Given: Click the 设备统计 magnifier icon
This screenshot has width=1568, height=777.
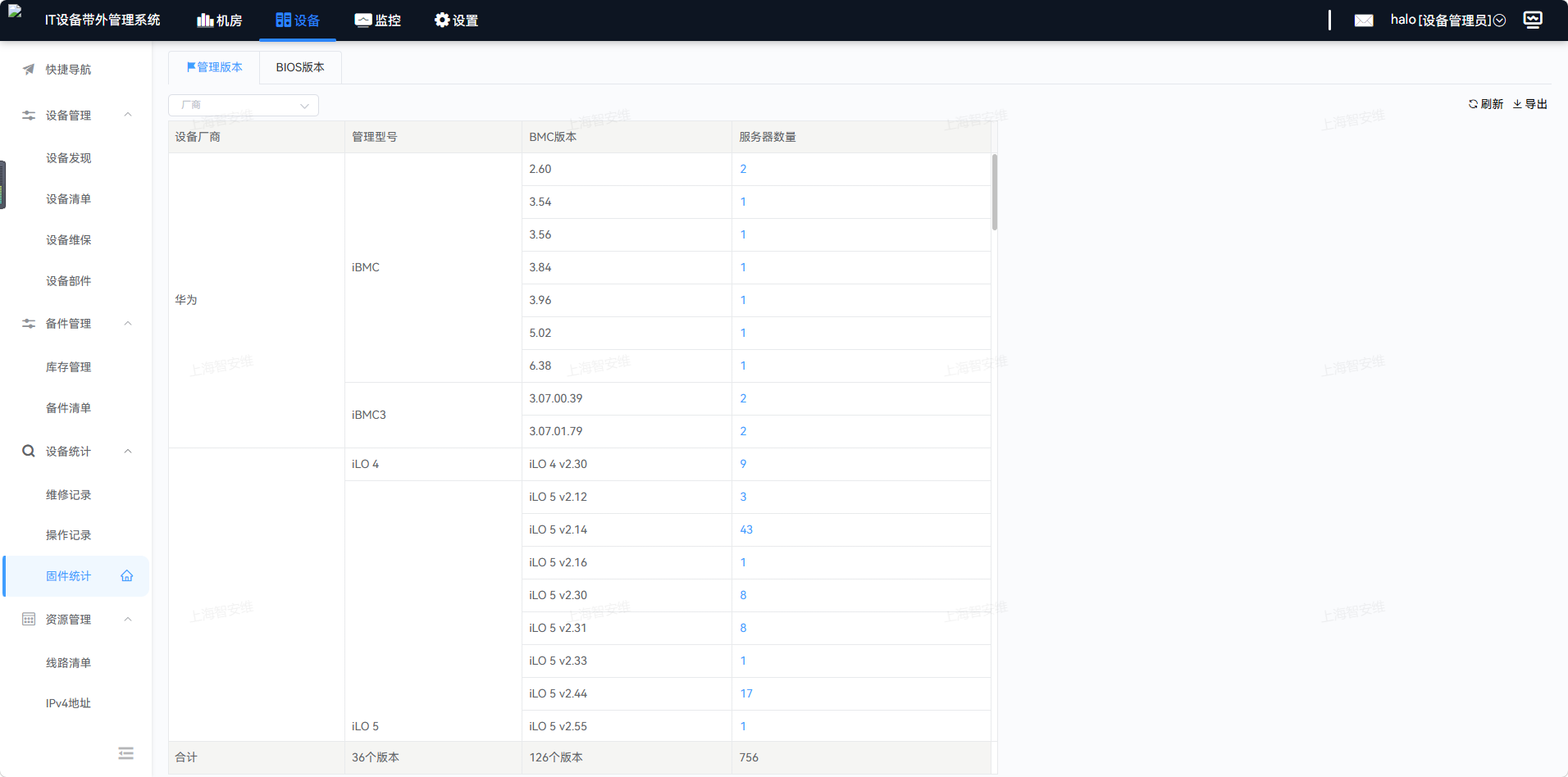Looking at the screenshot, I should 29,452.
